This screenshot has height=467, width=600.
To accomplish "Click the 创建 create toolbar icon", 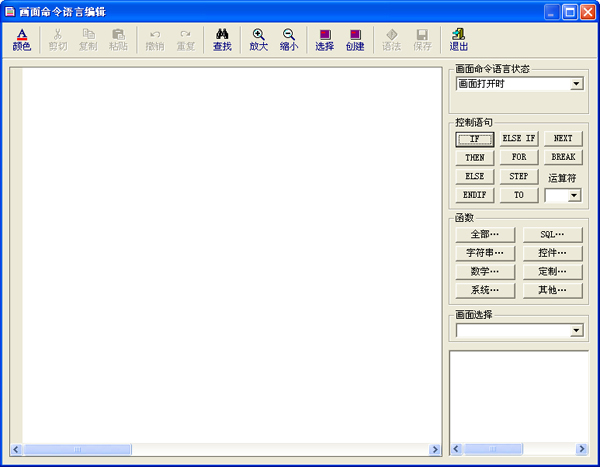I will tap(355, 40).
